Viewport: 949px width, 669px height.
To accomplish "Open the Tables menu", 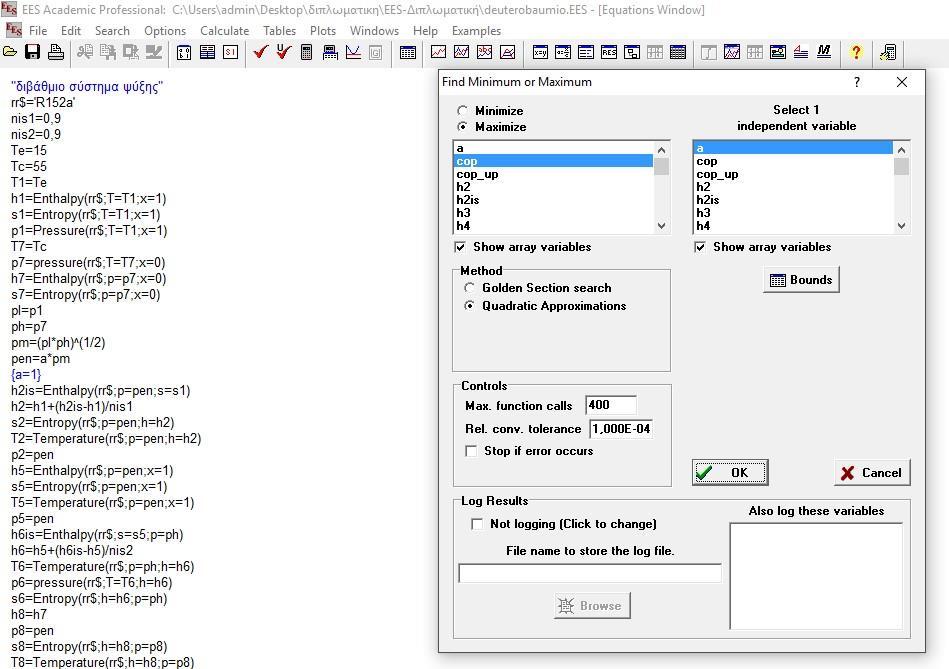I will [280, 31].
